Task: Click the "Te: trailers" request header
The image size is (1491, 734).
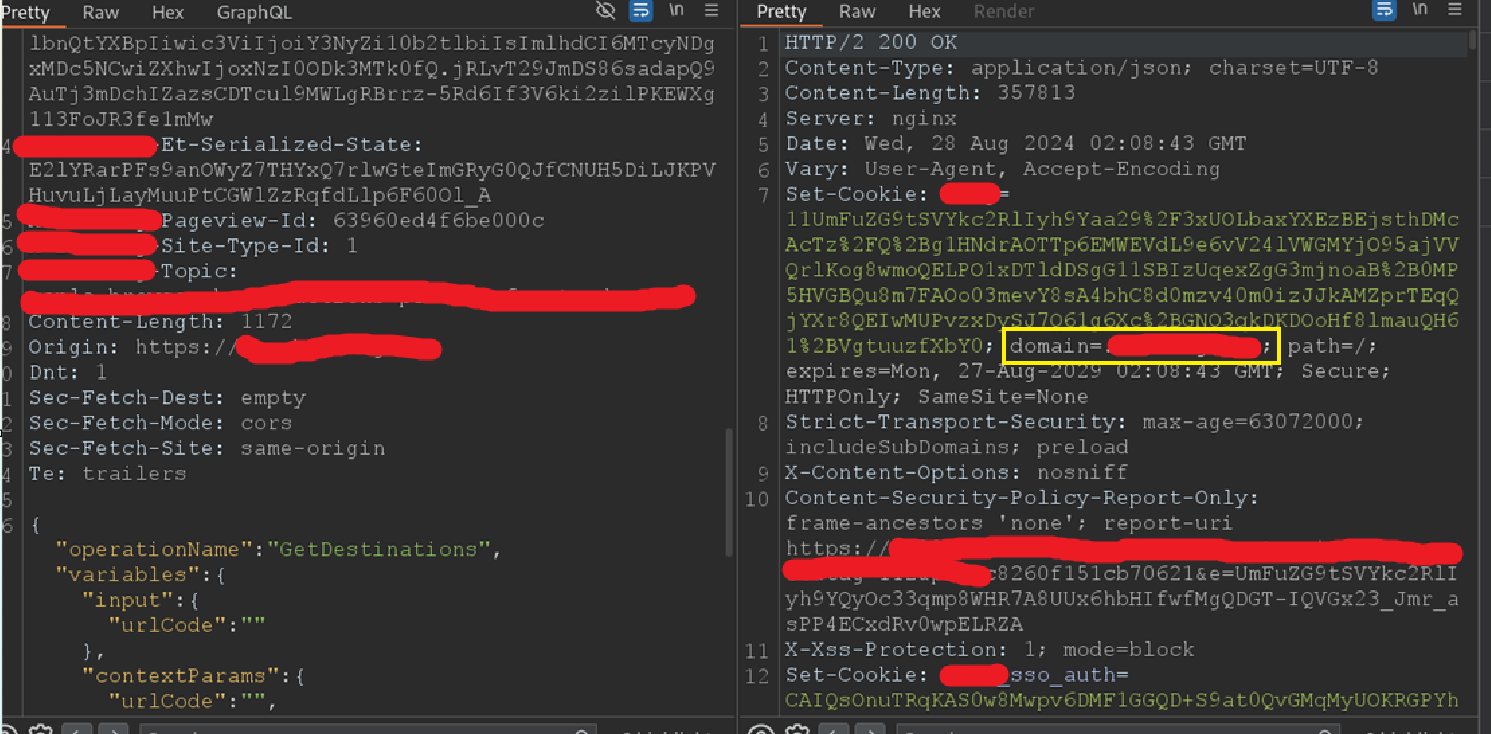Action: (x=107, y=473)
